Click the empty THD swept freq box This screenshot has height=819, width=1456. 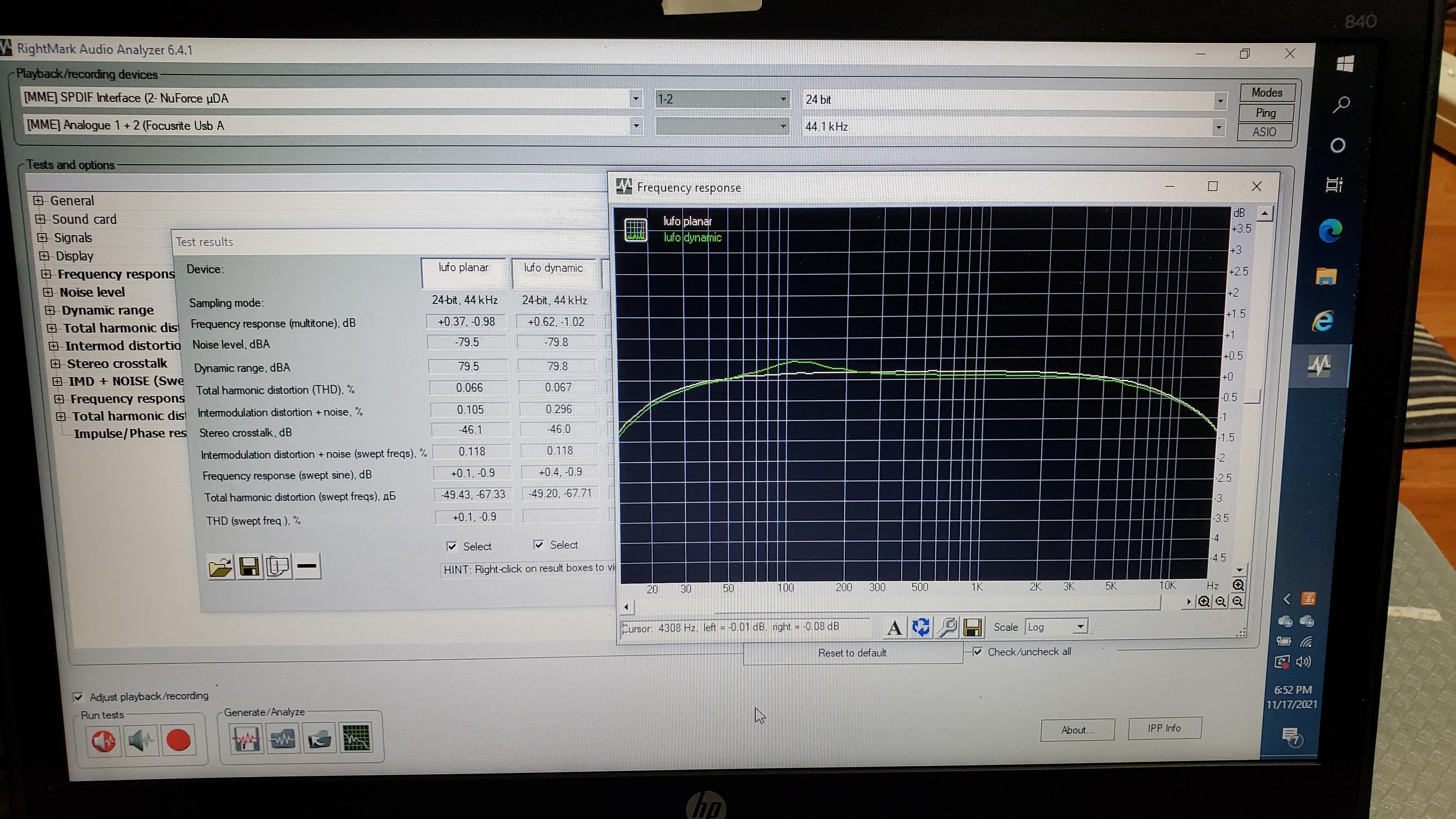pyautogui.click(x=561, y=515)
